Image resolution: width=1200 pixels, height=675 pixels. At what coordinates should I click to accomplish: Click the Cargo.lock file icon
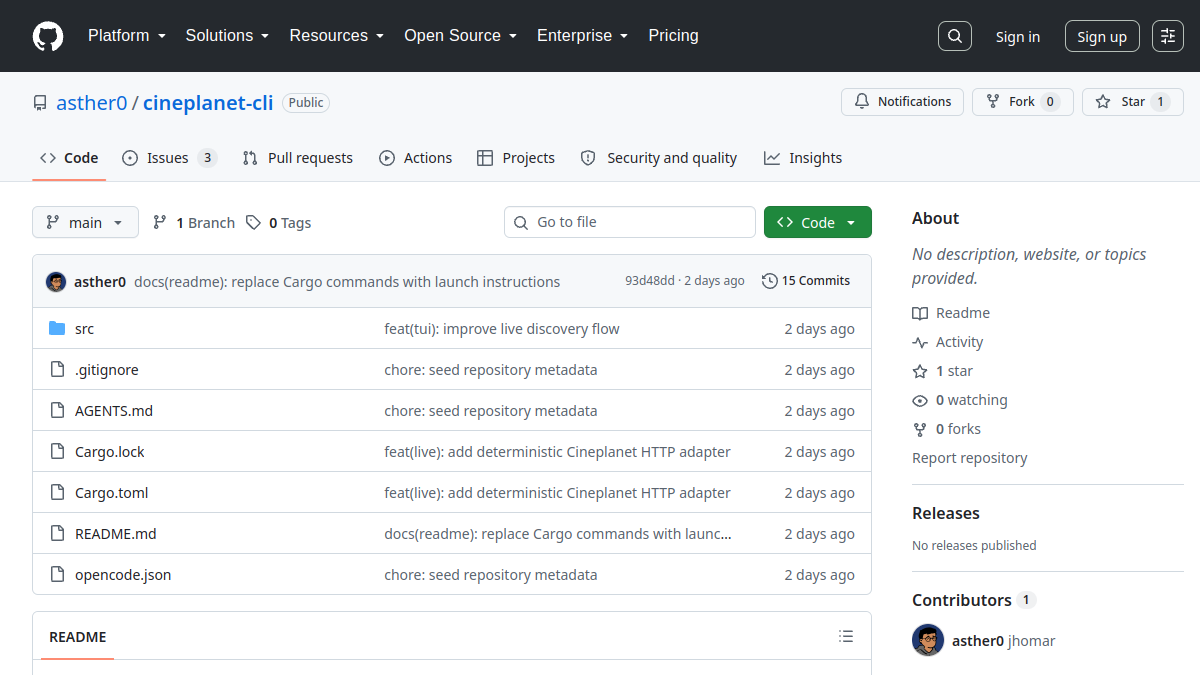point(57,452)
